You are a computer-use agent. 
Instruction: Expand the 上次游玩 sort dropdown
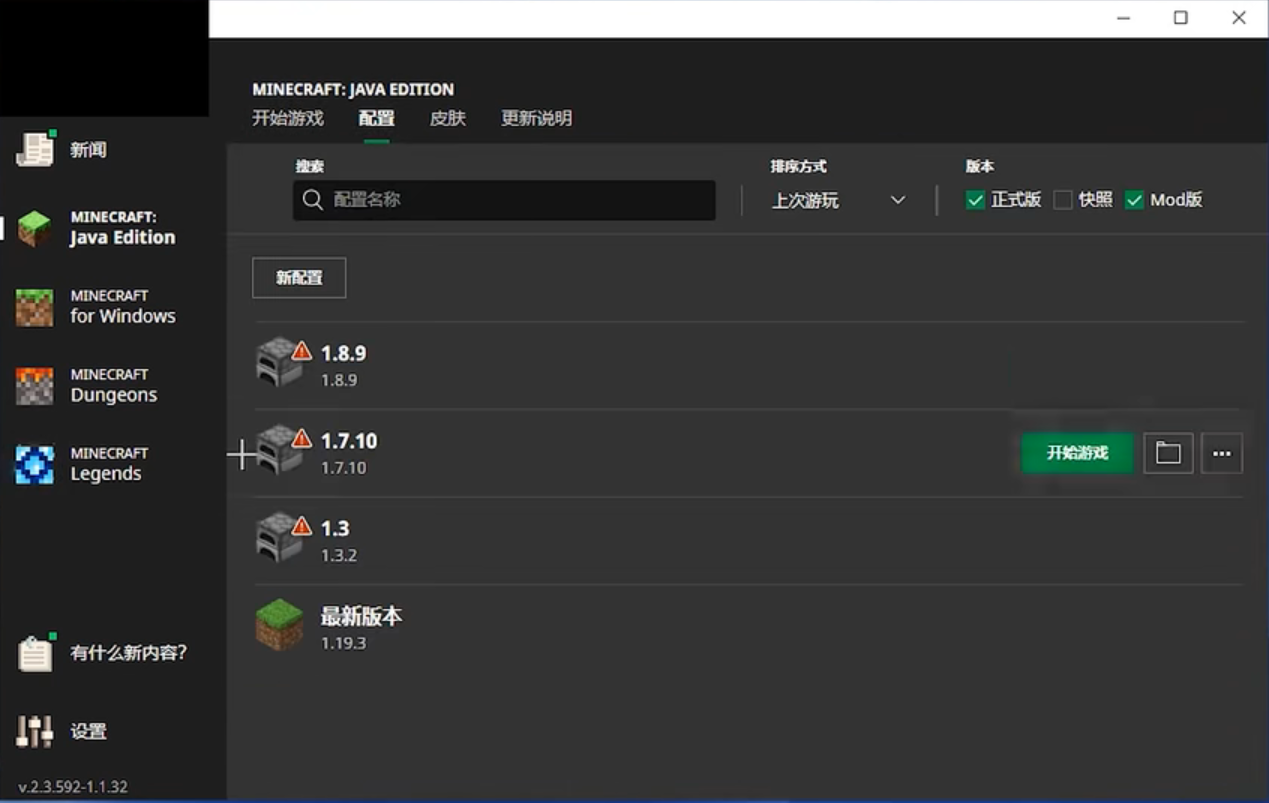click(x=838, y=200)
